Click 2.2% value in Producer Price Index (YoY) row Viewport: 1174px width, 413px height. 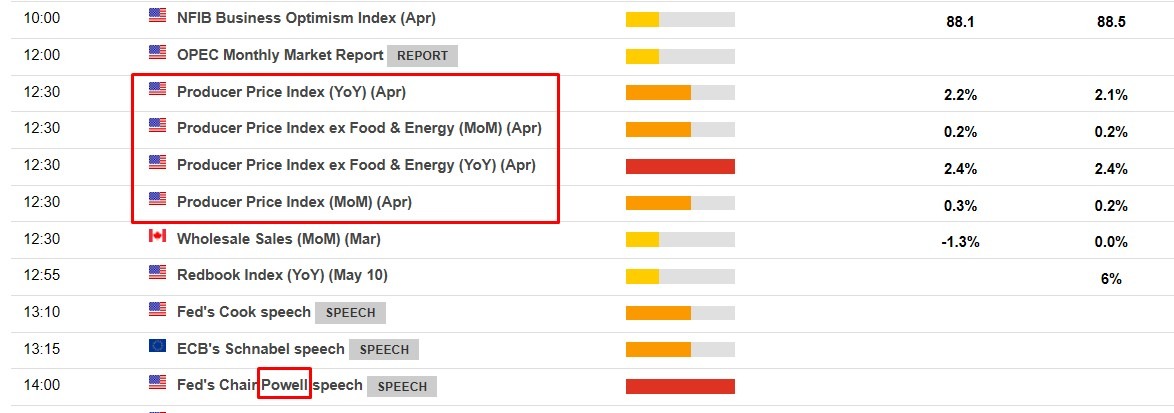click(x=960, y=95)
